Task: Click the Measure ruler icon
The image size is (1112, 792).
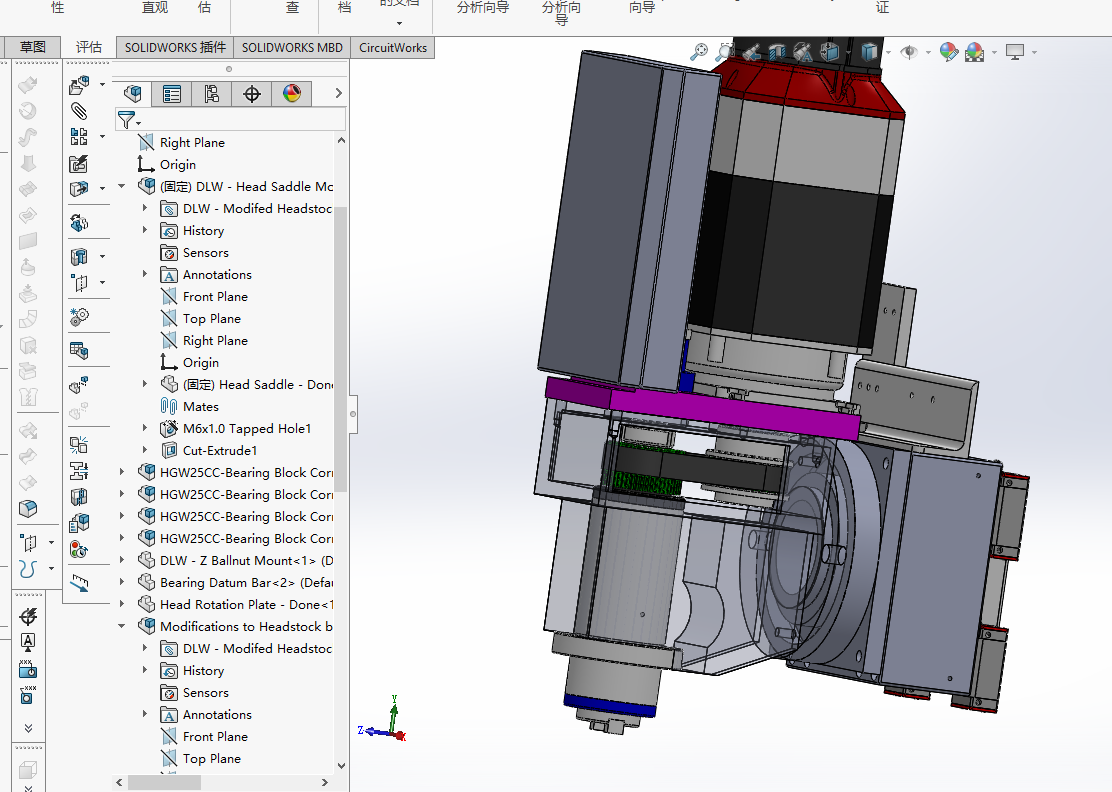Action: [79, 583]
